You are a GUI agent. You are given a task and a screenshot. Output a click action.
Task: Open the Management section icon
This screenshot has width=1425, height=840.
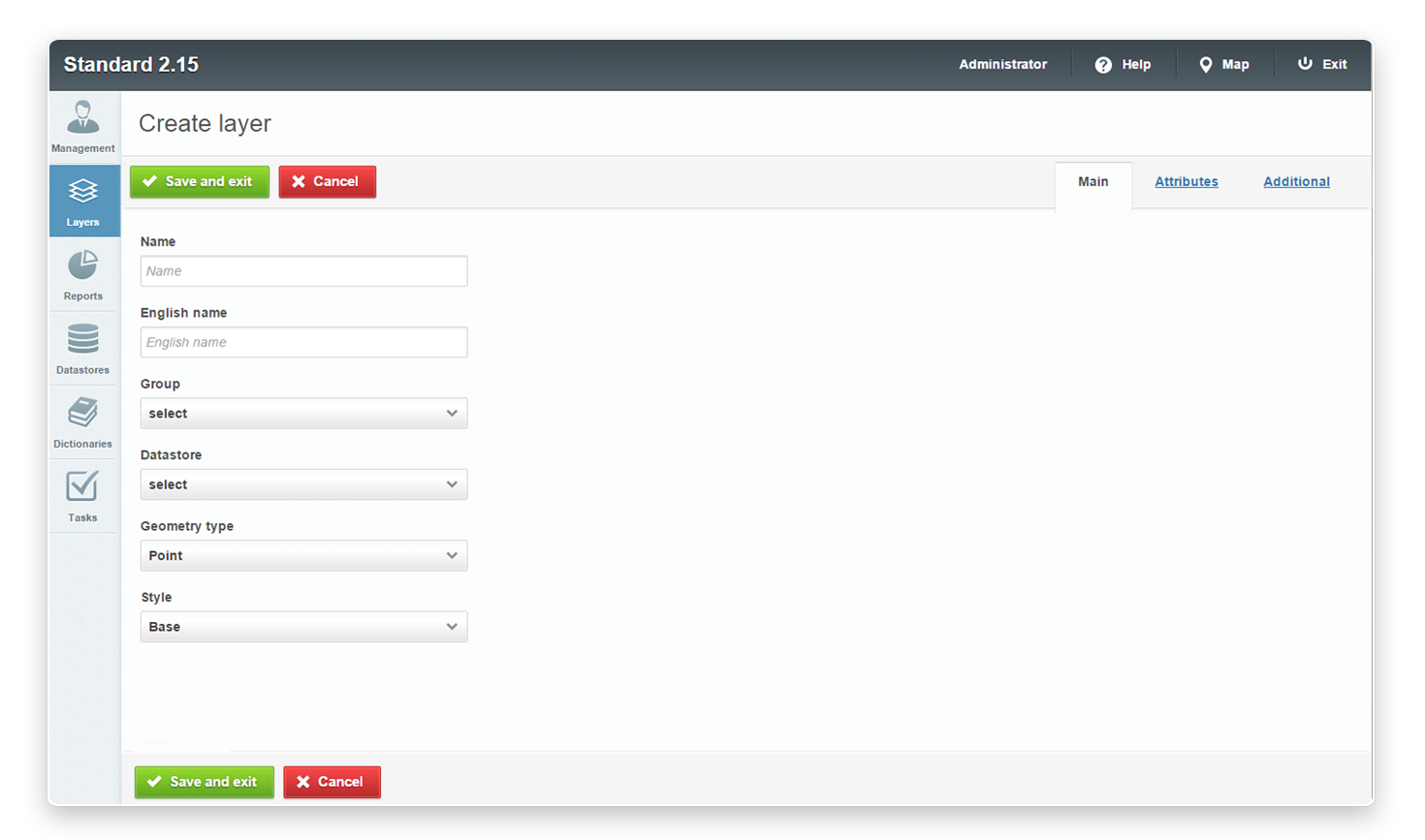pyautogui.click(x=83, y=117)
